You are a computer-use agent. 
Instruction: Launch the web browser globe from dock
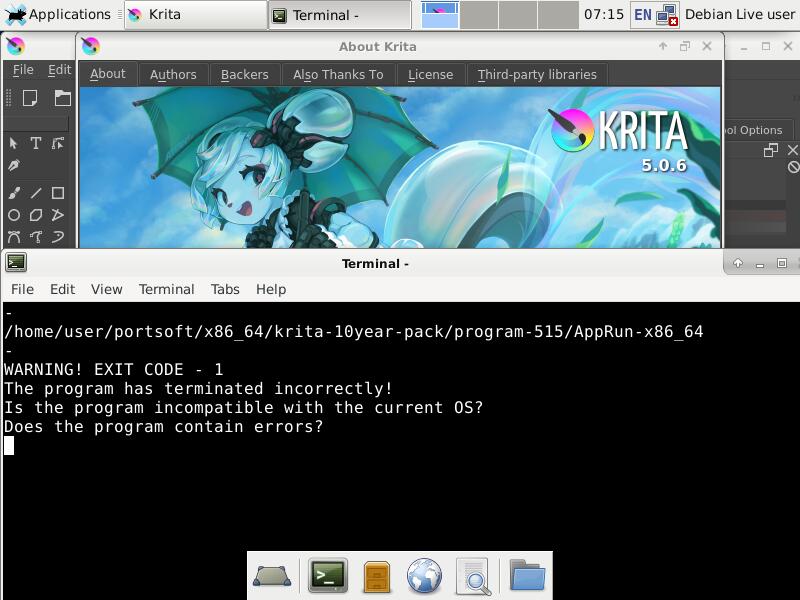point(424,576)
